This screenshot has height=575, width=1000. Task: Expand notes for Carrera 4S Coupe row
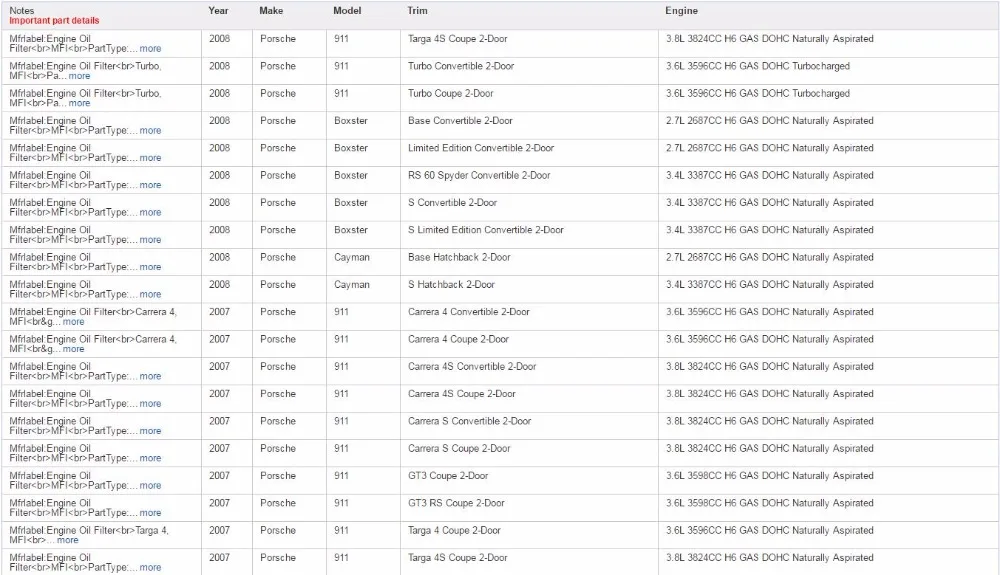click(x=150, y=404)
